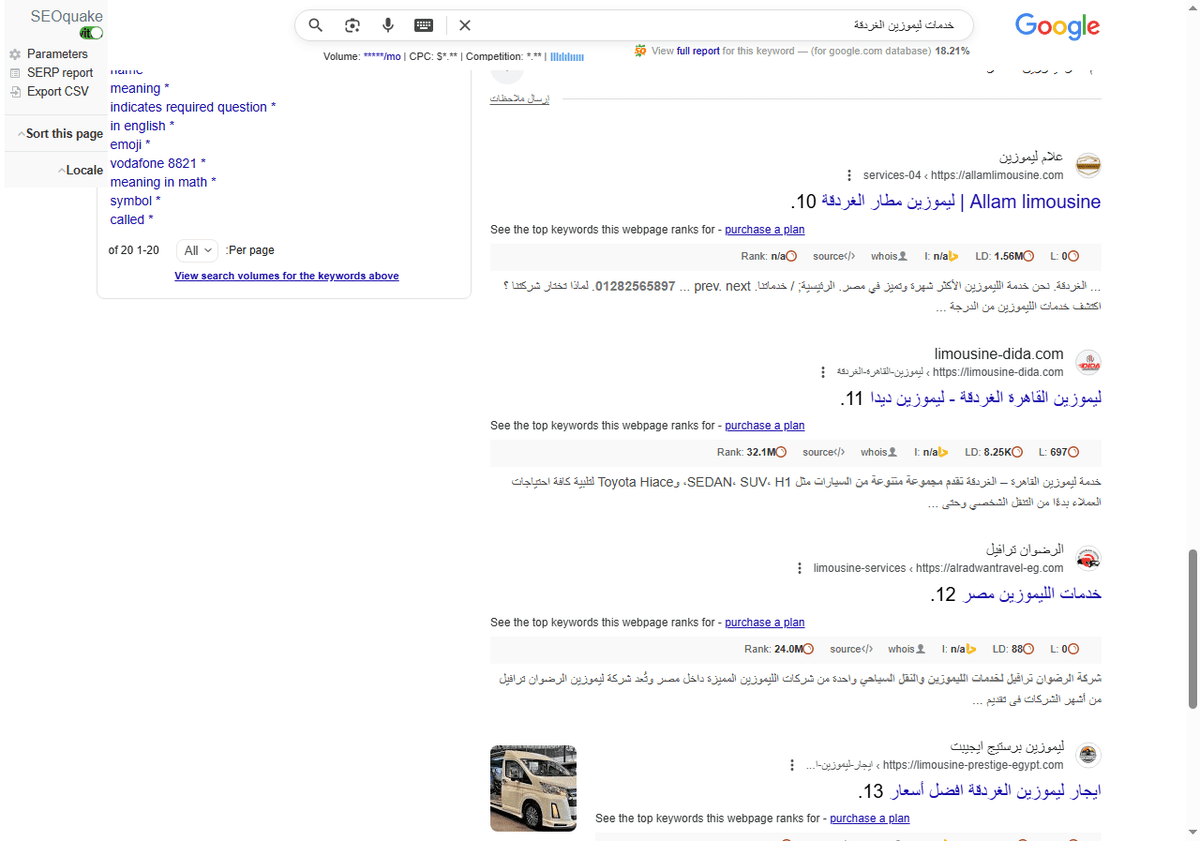Click the source code icon for limousine-dida.com result

(822, 451)
